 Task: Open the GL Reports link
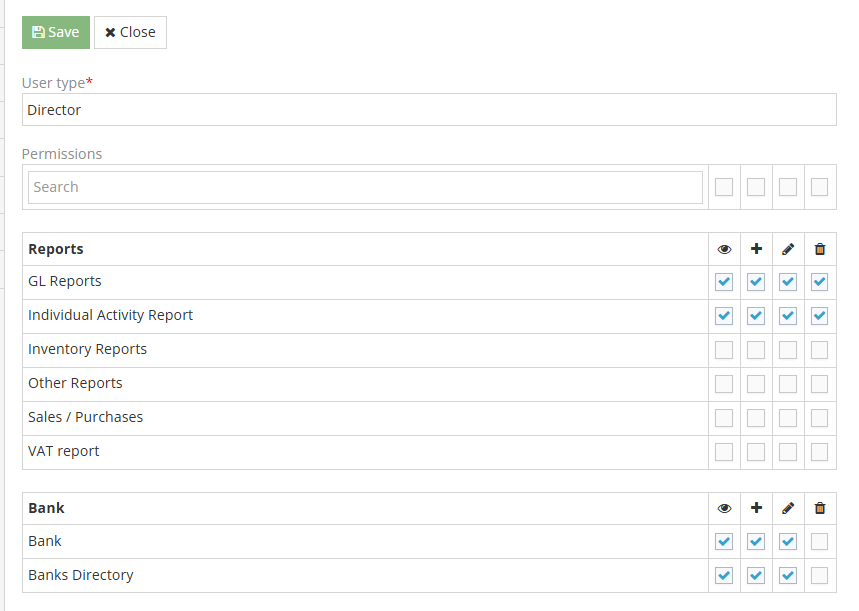(65, 281)
